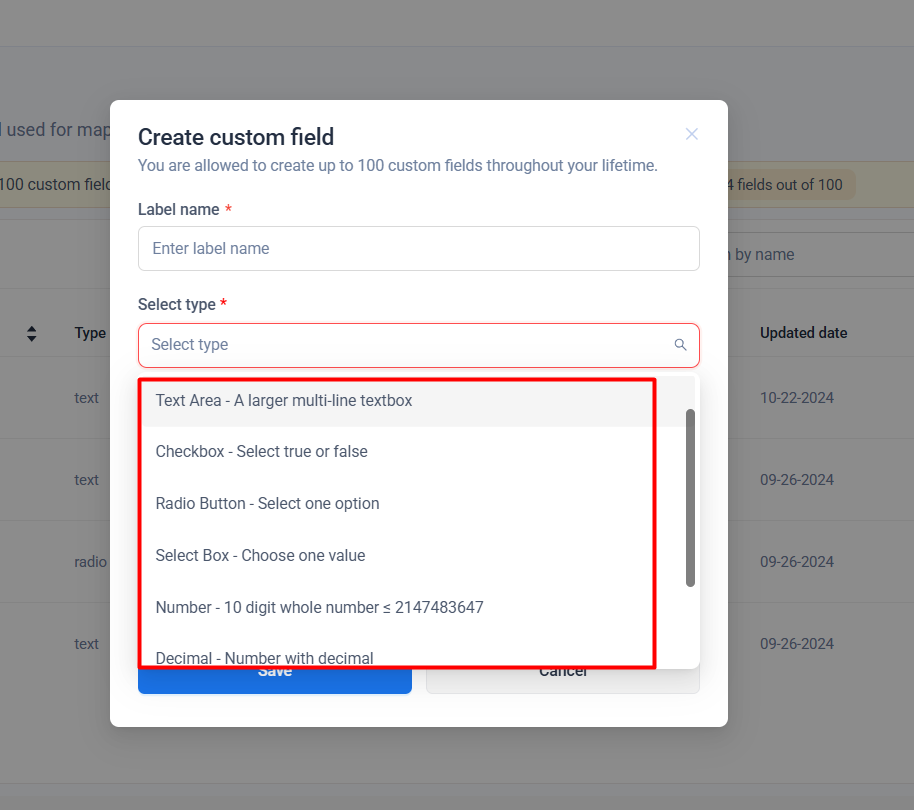This screenshot has height=810, width=914.
Task: Click the type list scrollbar thumb
Action: tap(690, 497)
